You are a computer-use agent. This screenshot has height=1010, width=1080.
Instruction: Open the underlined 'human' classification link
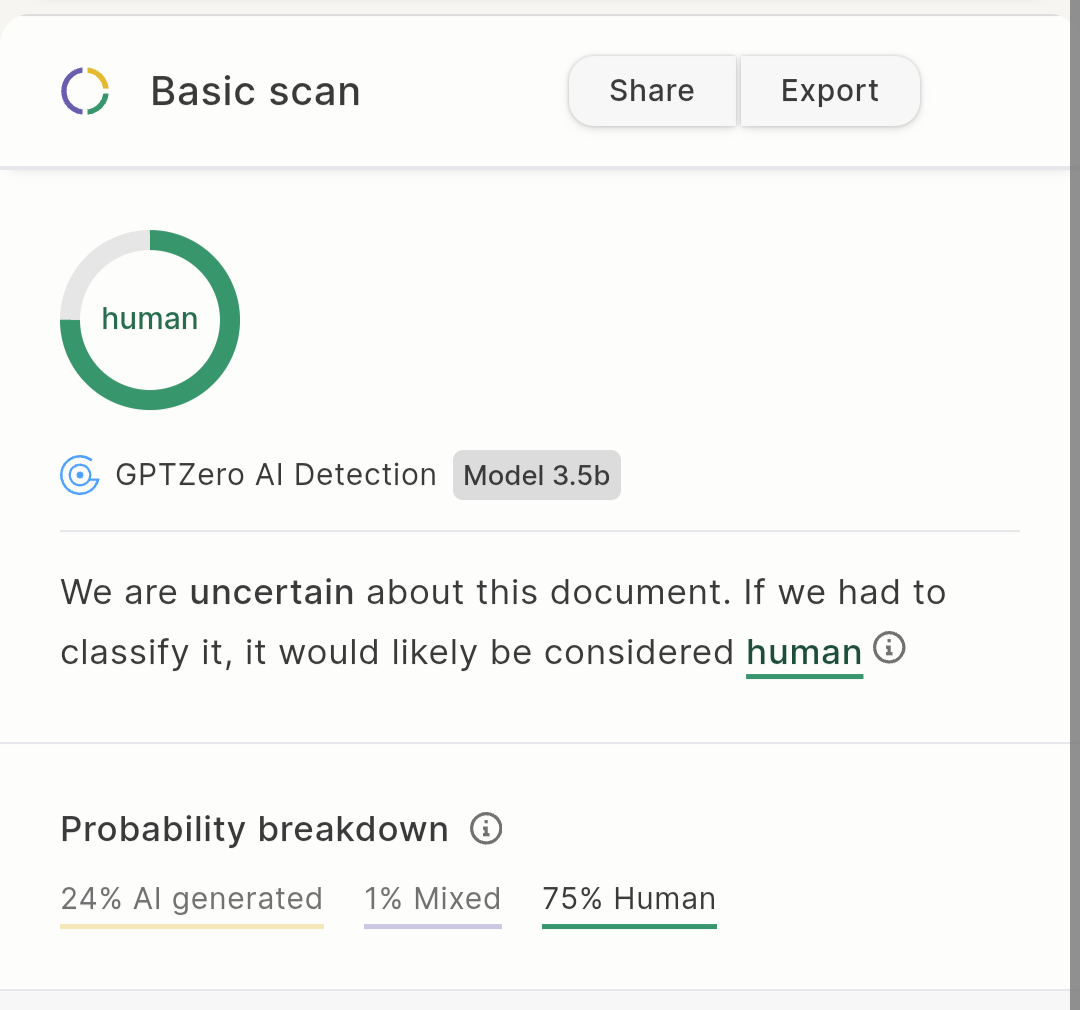pos(804,651)
